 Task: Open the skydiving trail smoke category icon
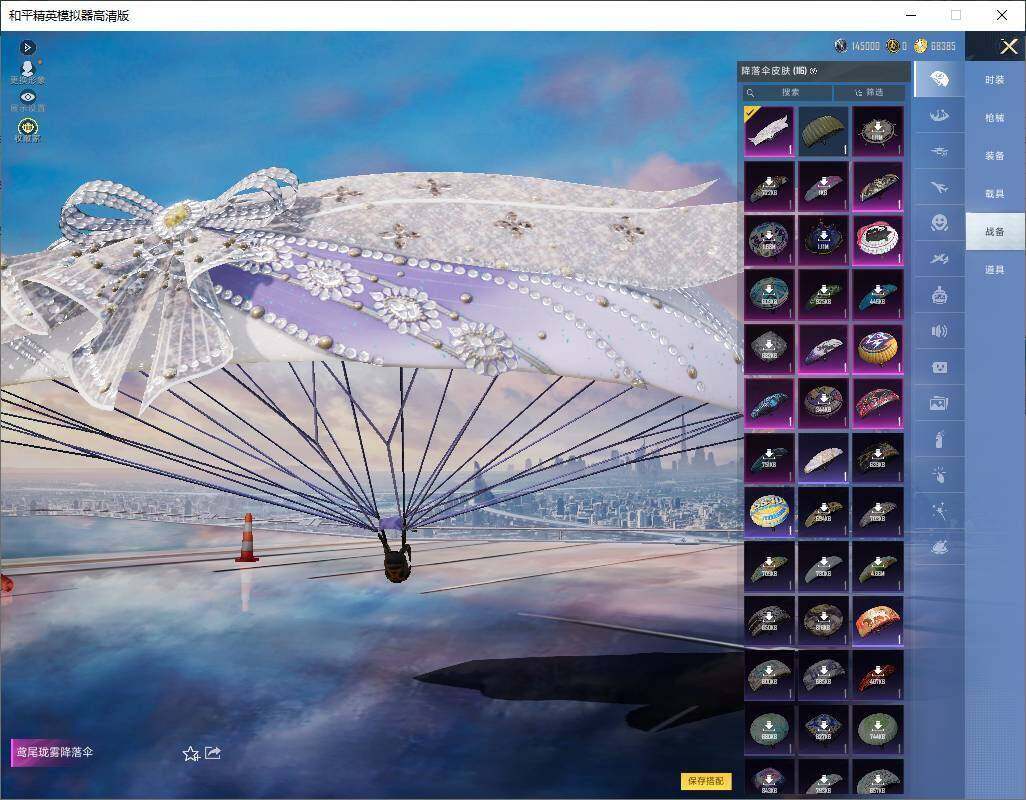point(939,116)
